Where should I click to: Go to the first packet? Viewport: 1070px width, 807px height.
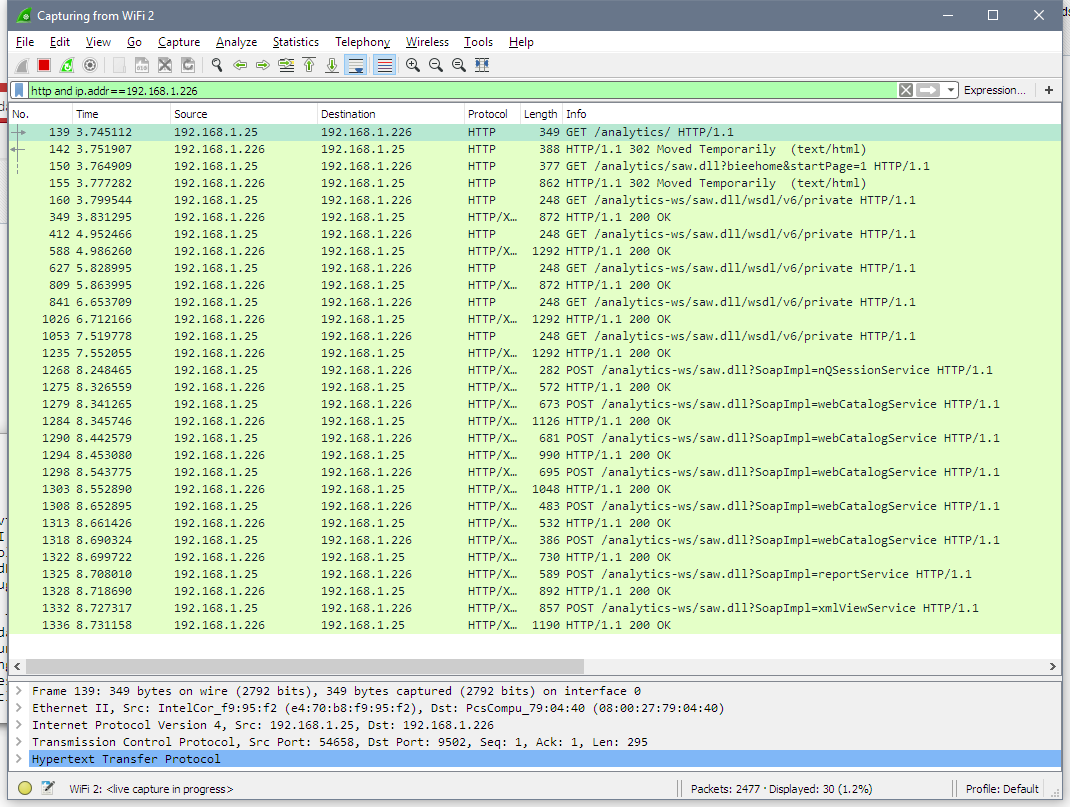pos(309,65)
